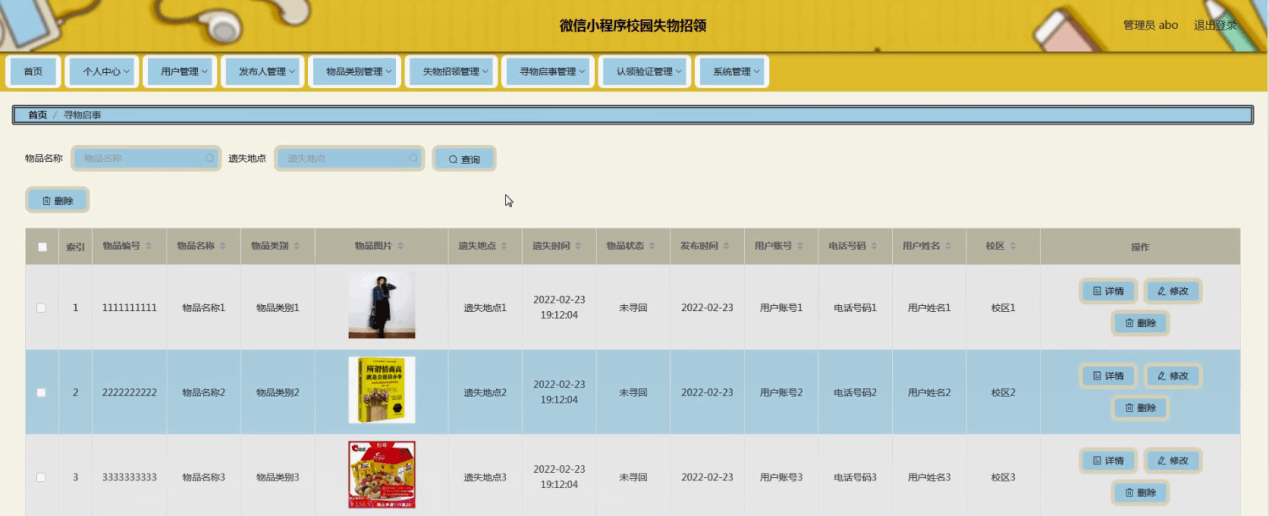Expand the 物品类别管理 menu
This screenshot has height=516, width=1269.
point(354,72)
